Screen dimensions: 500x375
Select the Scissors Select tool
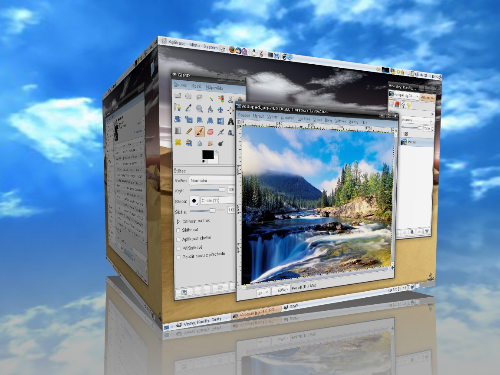point(230,99)
